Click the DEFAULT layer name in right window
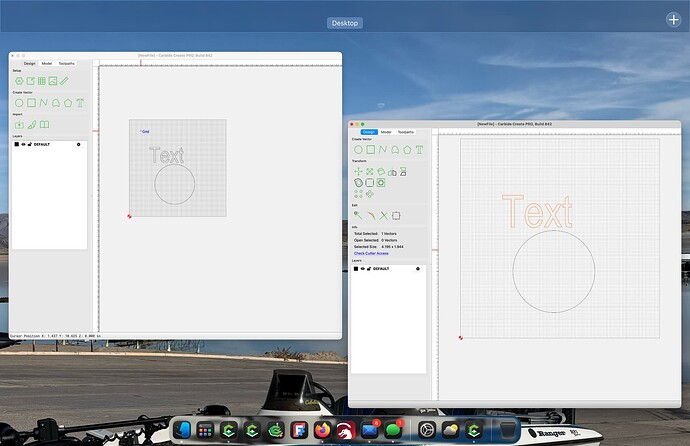Screen dimensions: 690x446 tap(381, 269)
